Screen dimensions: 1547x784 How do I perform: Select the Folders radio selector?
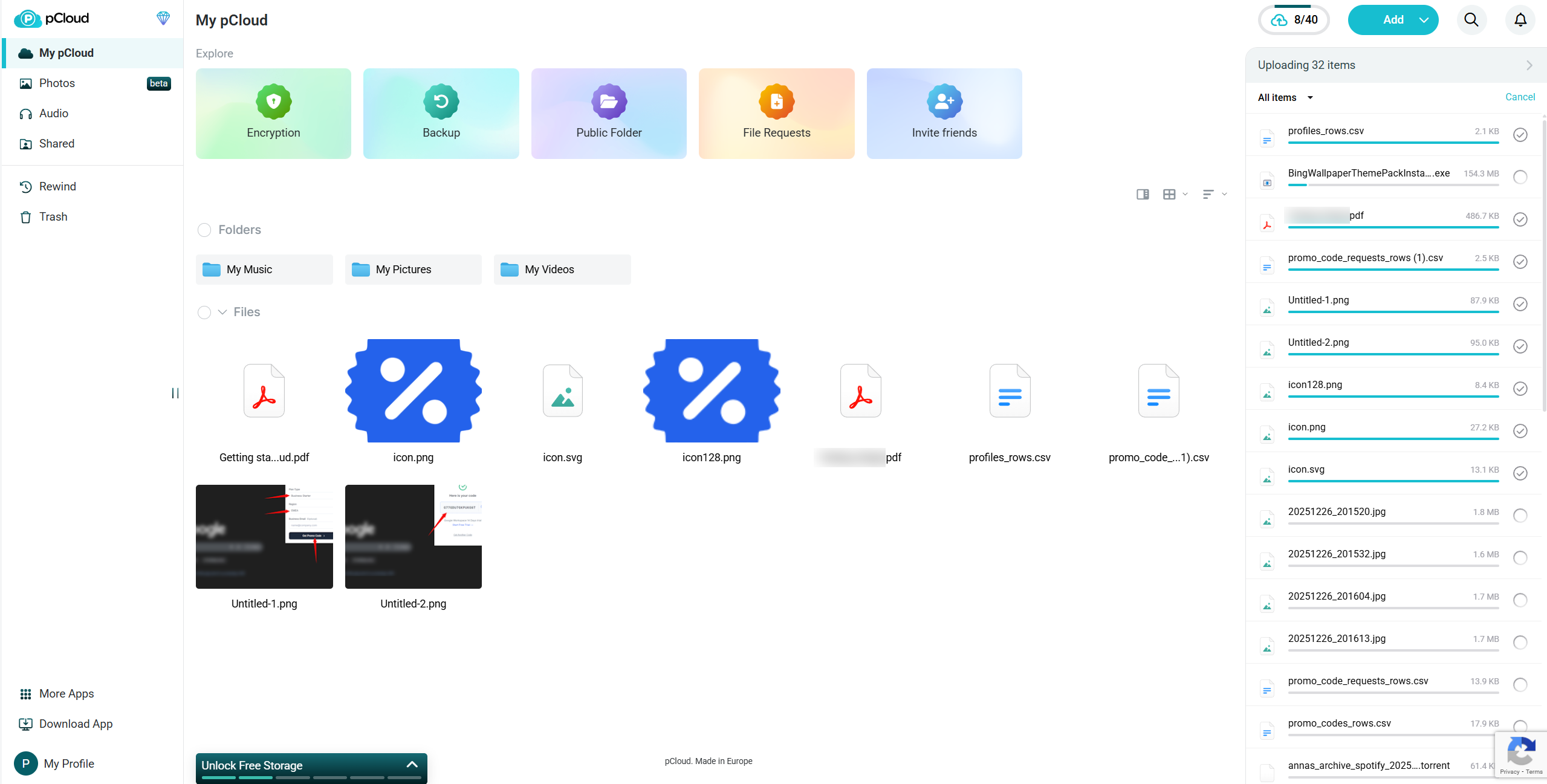click(204, 230)
